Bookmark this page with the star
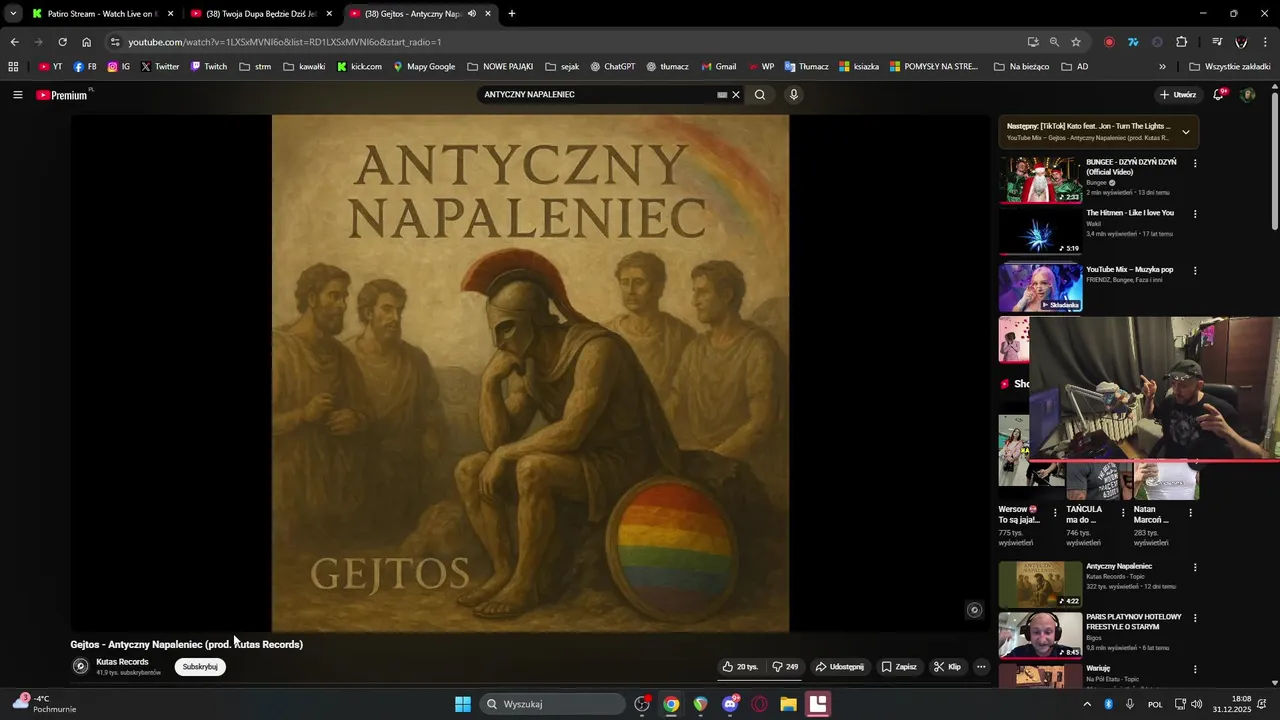The width and height of the screenshot is (1280, 720). (x=1076, y=42)
